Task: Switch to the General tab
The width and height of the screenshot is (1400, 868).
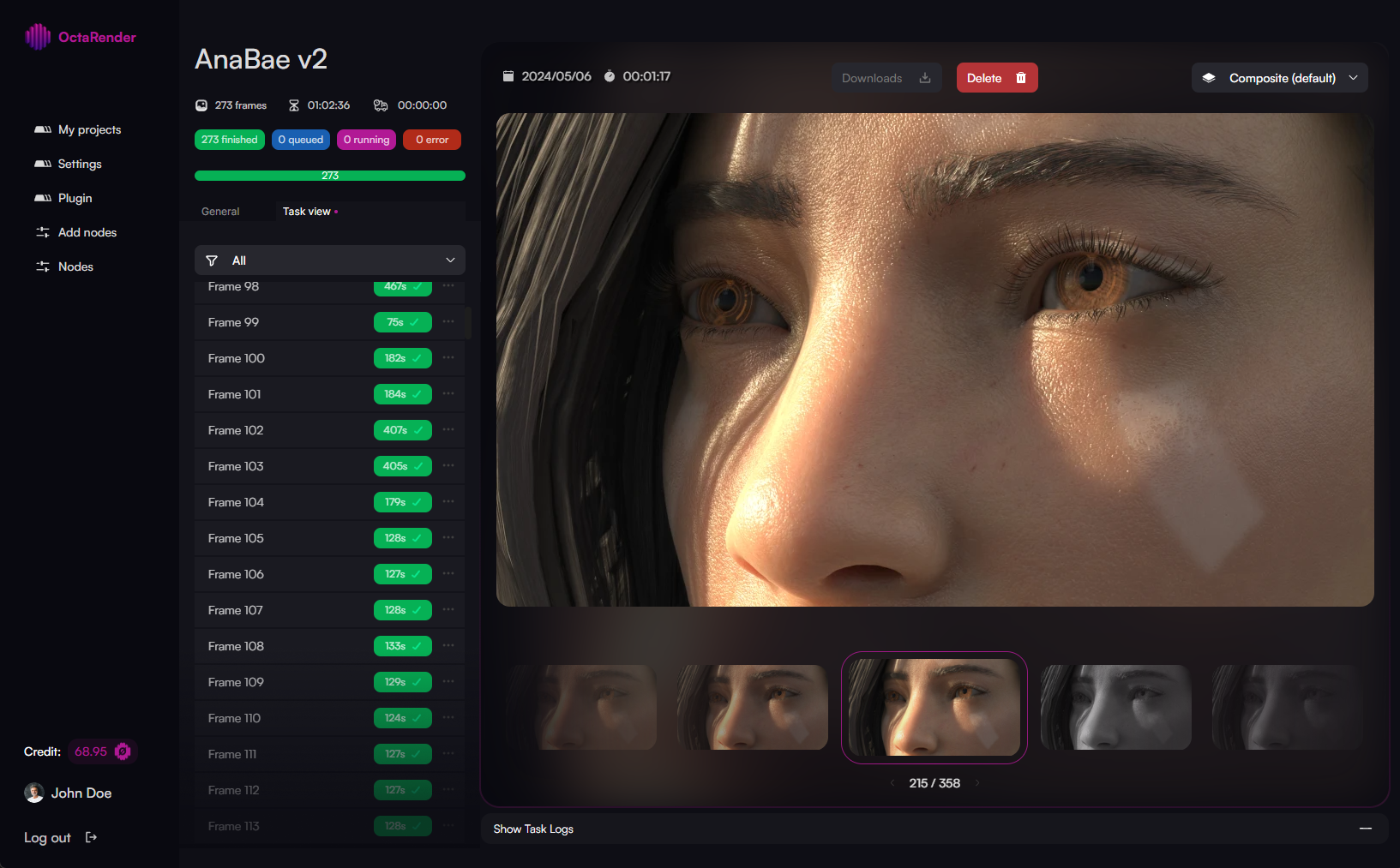Action: 220,212
